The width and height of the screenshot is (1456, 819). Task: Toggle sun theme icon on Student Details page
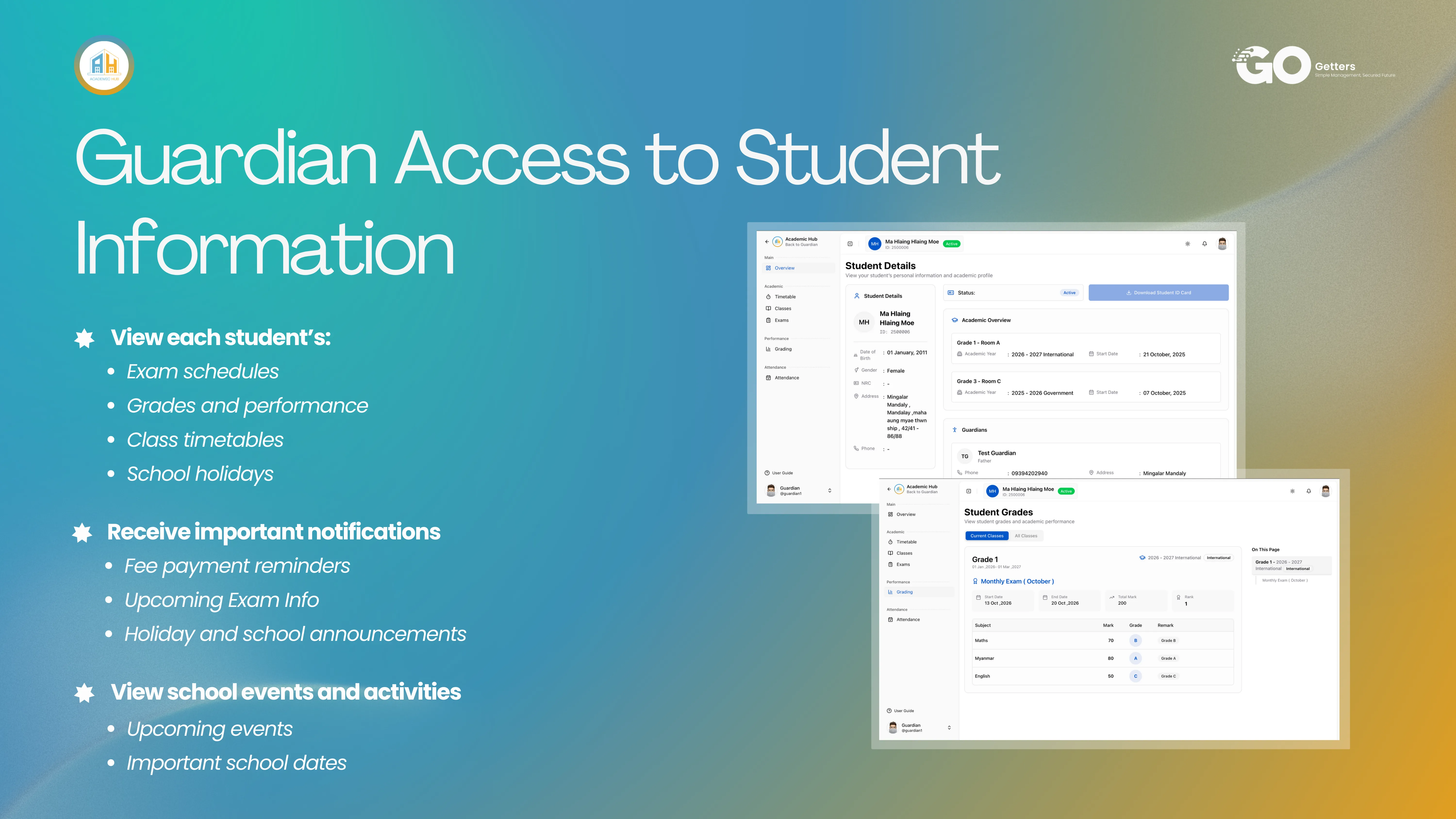[x=1188, y=244]
